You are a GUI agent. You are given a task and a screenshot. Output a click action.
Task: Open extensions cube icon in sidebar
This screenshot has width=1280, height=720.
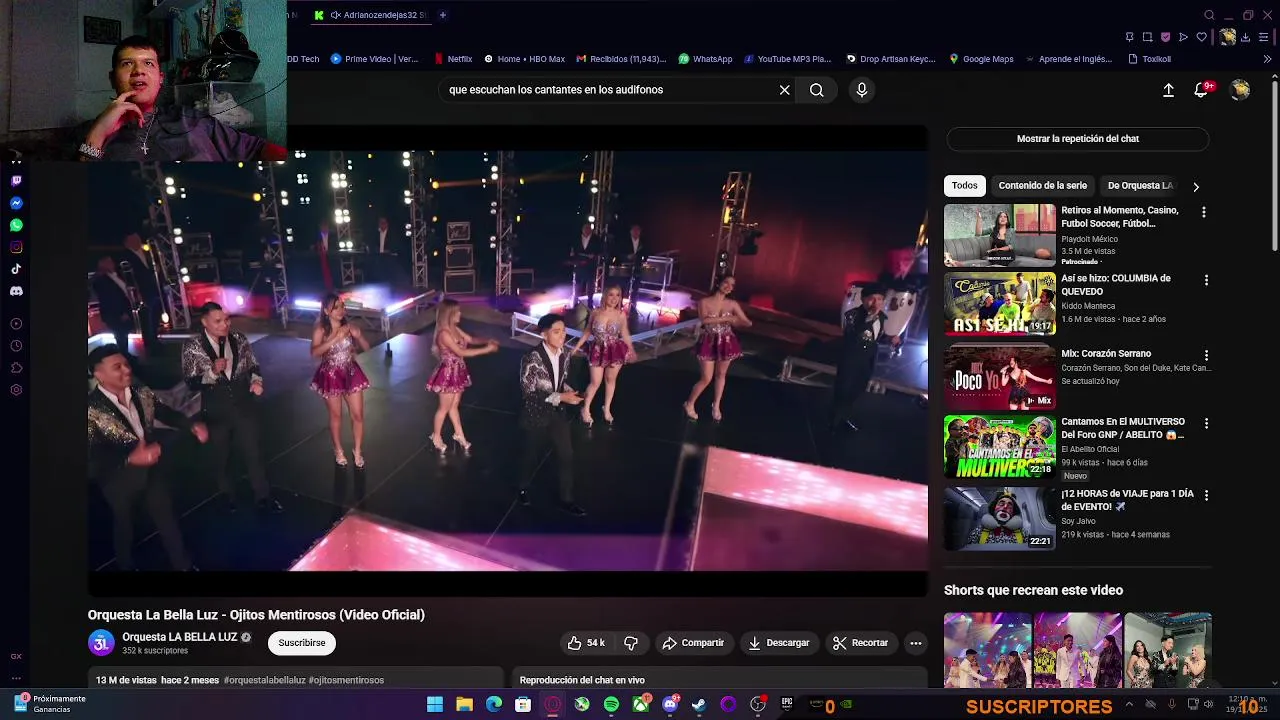(16, 368)
